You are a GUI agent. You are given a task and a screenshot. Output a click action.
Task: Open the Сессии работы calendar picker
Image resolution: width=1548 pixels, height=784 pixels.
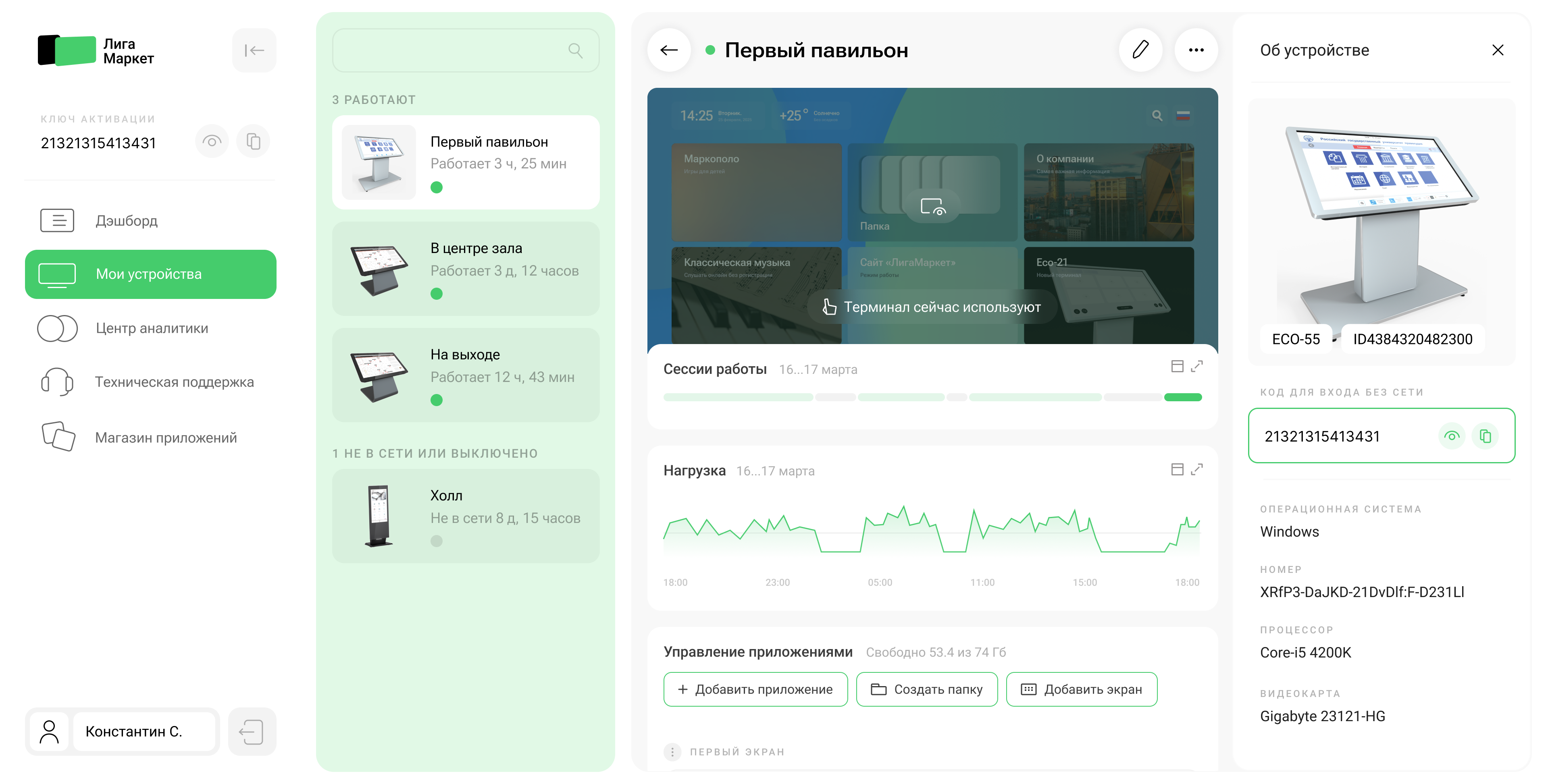tap(1177, 366)
